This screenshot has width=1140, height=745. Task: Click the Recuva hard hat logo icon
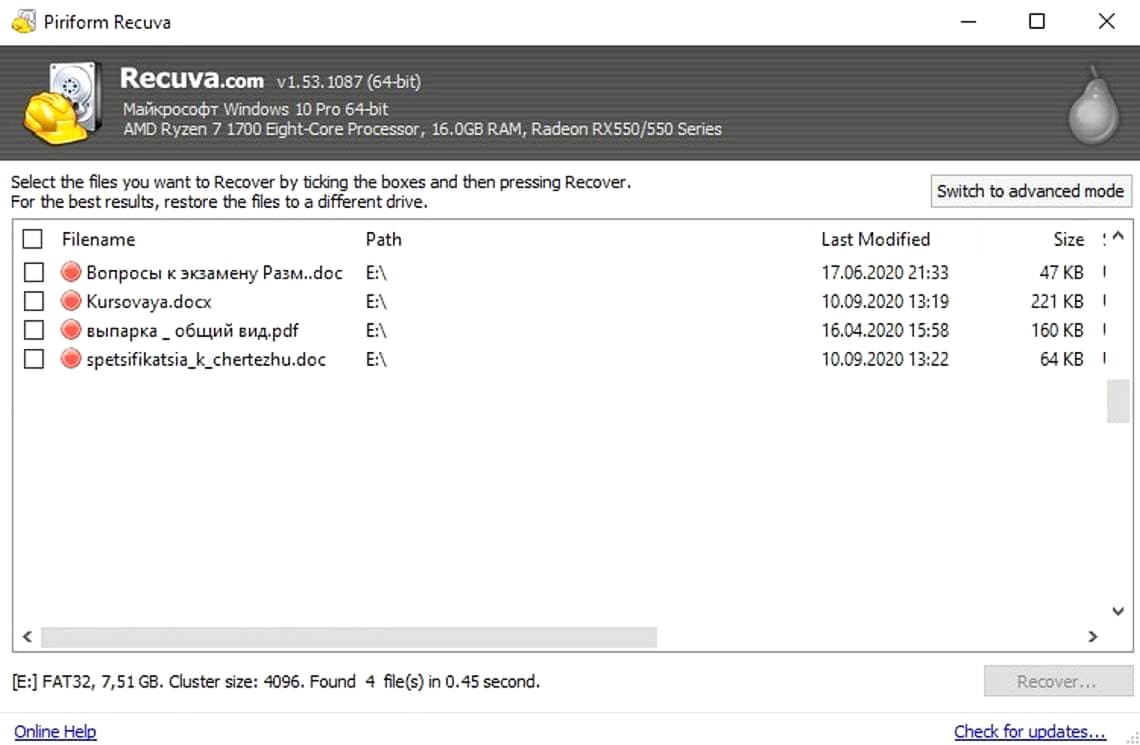coord(62,104)
